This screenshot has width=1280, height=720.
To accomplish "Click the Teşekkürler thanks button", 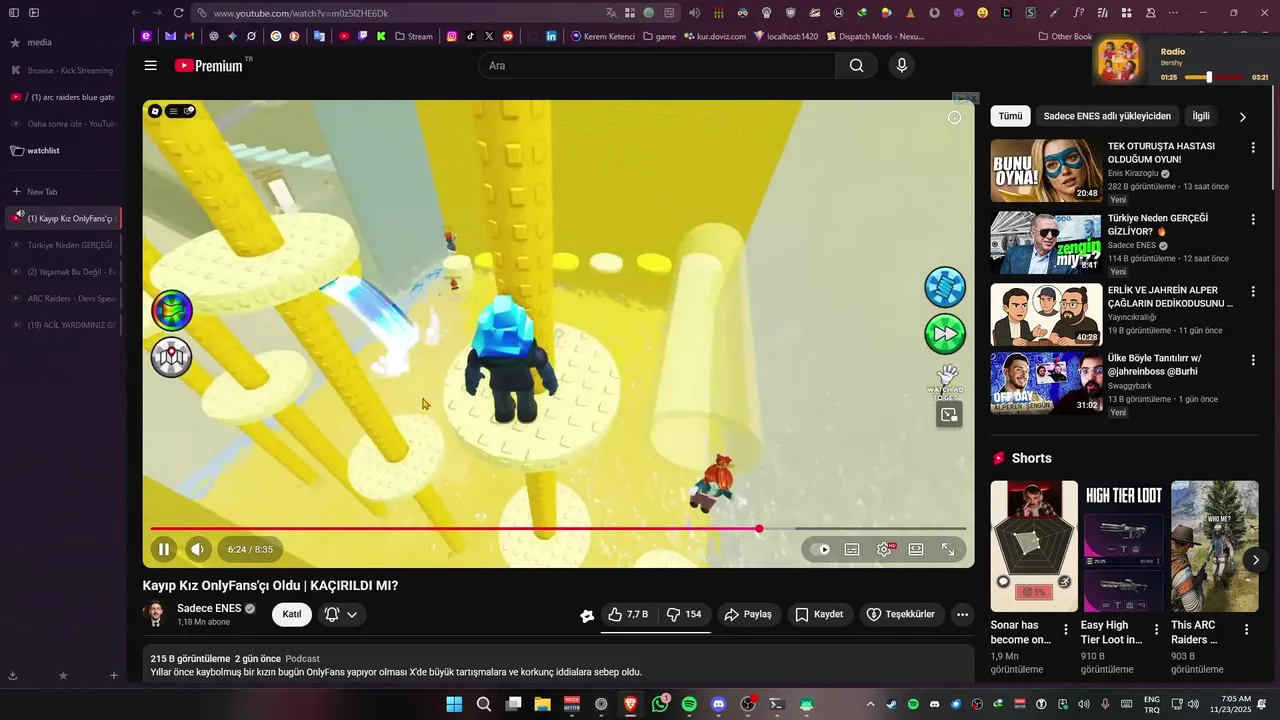I will coord(900,614).
